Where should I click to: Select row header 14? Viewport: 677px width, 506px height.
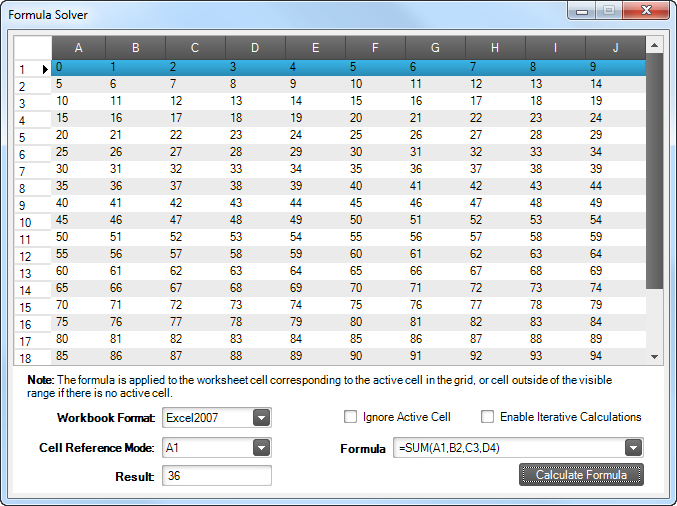[33, 290]
